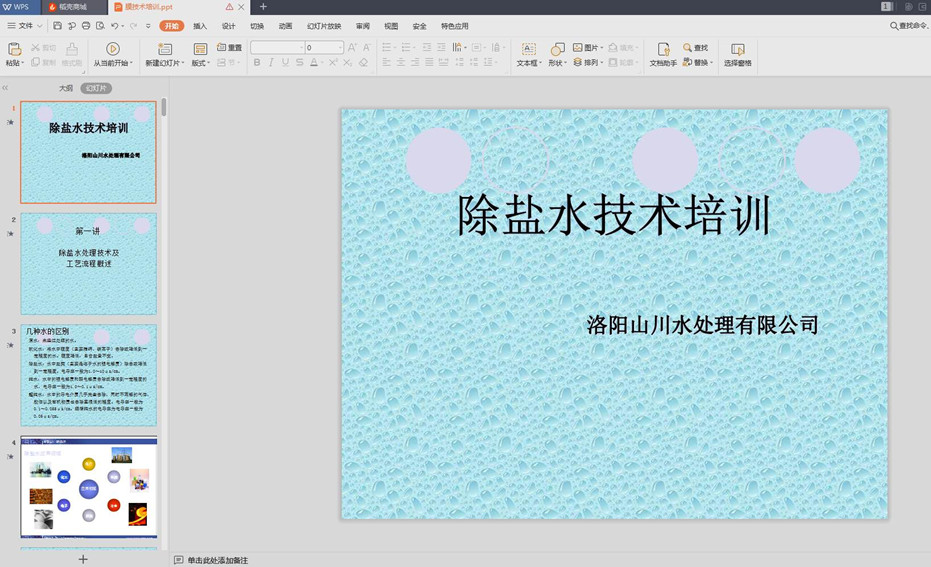
Task: Toggle underline formatting
Action: coord(285,63)
